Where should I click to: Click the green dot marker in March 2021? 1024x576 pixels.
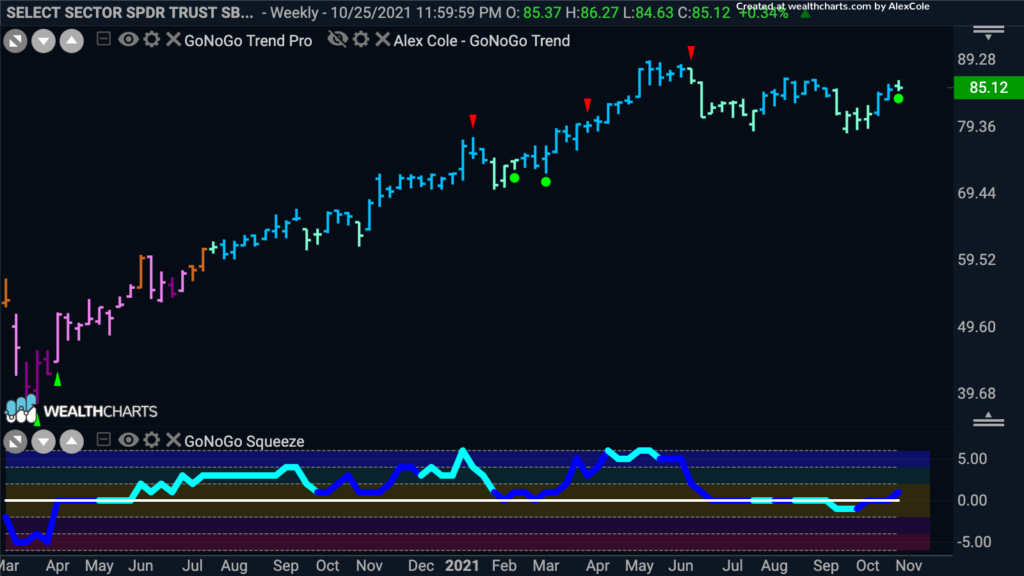click(x=546, y=182)
